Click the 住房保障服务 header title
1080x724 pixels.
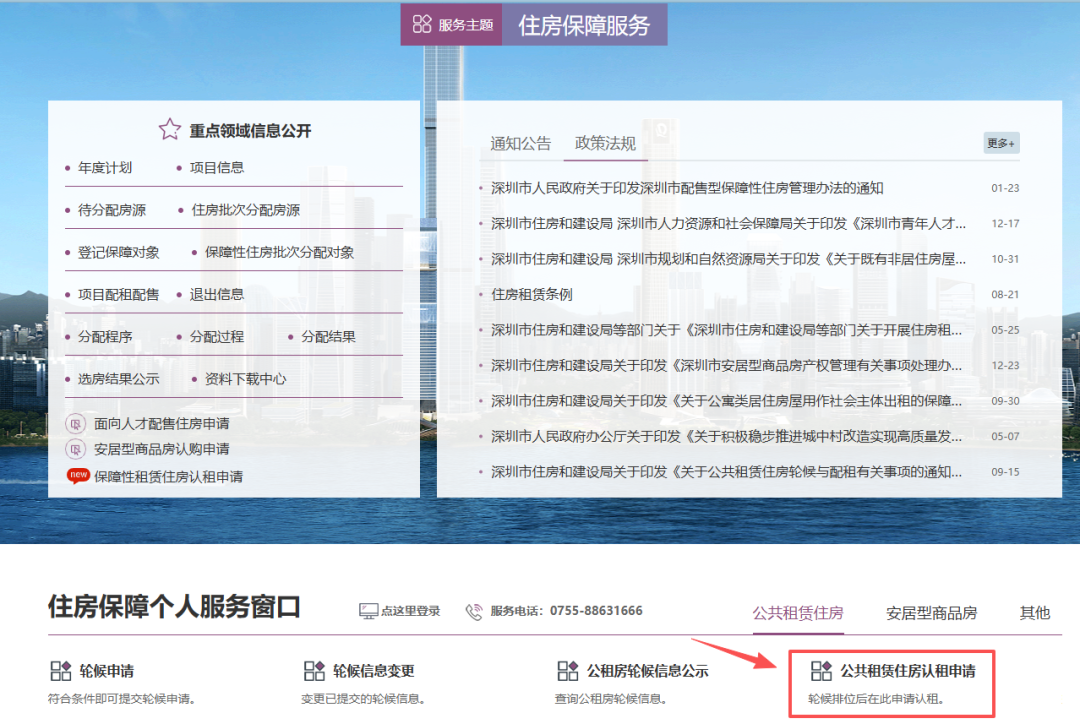[x=584, y=25]
